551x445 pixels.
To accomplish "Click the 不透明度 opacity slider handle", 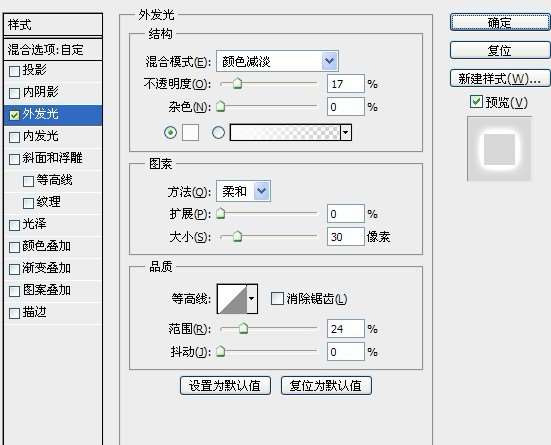I will coord(238,84).
